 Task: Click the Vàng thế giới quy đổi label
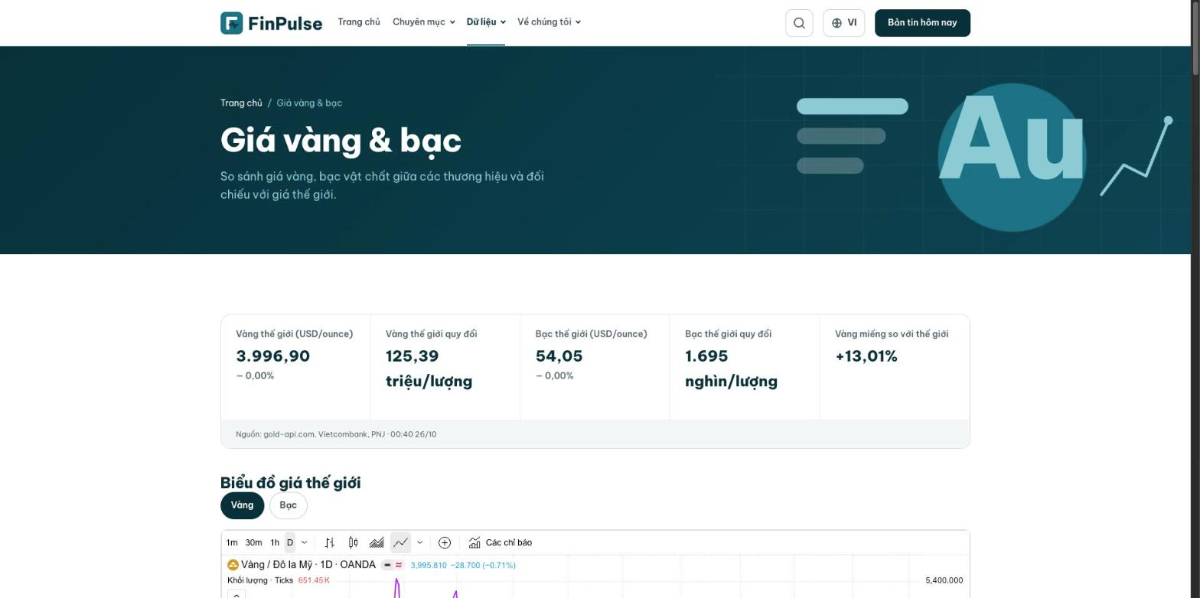431,334
